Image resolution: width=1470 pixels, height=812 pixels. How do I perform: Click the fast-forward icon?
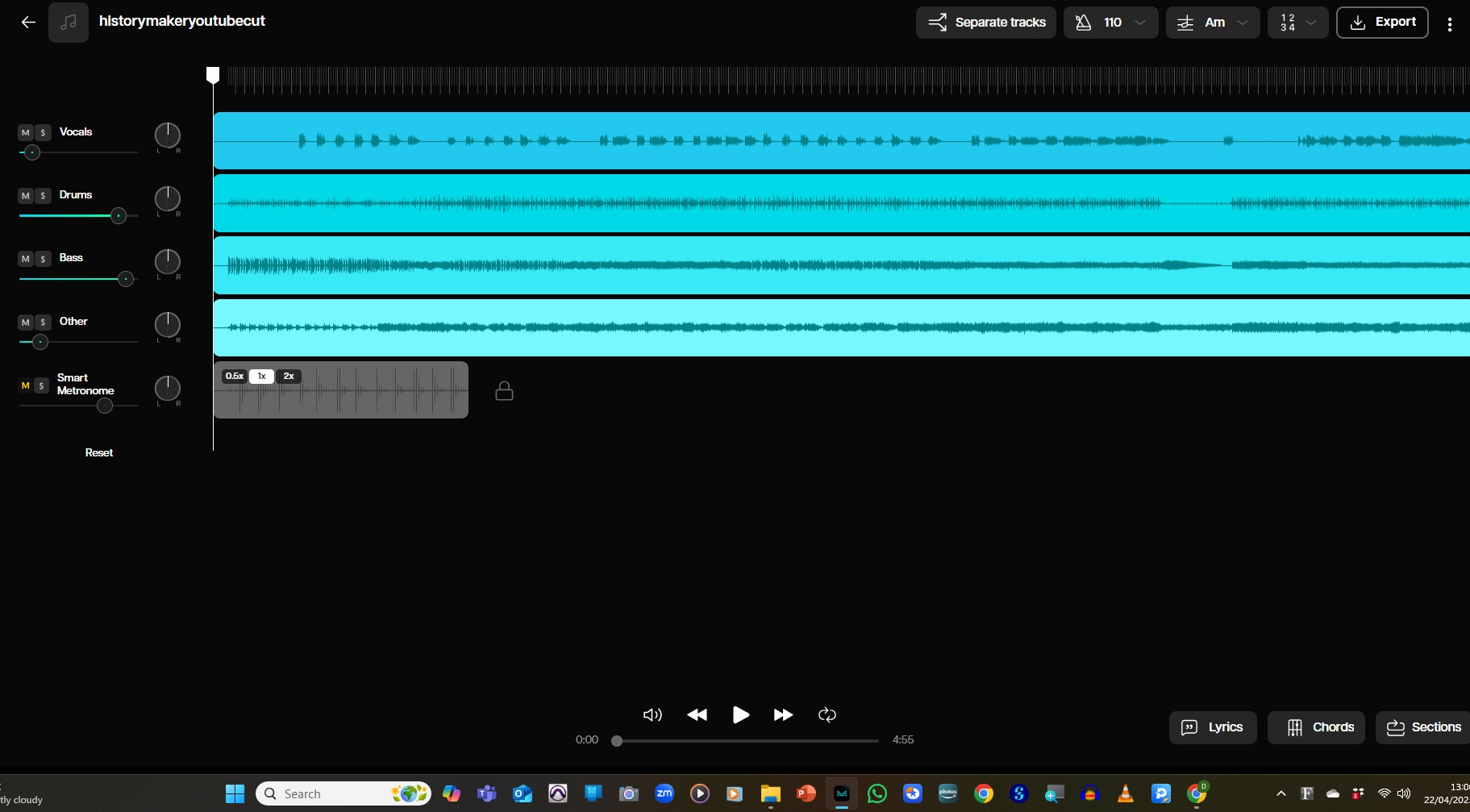[x=783, y=715]
